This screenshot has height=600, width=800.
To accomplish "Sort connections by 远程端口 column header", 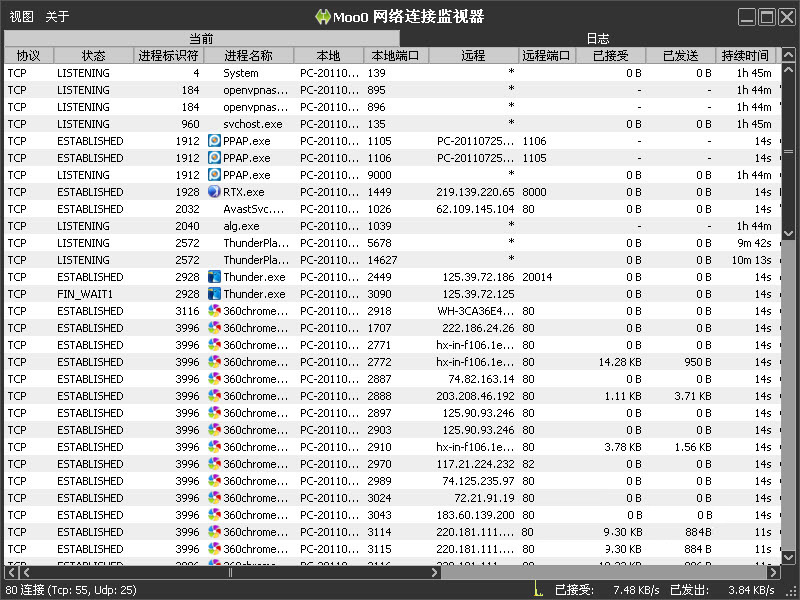I will (546, 56).
